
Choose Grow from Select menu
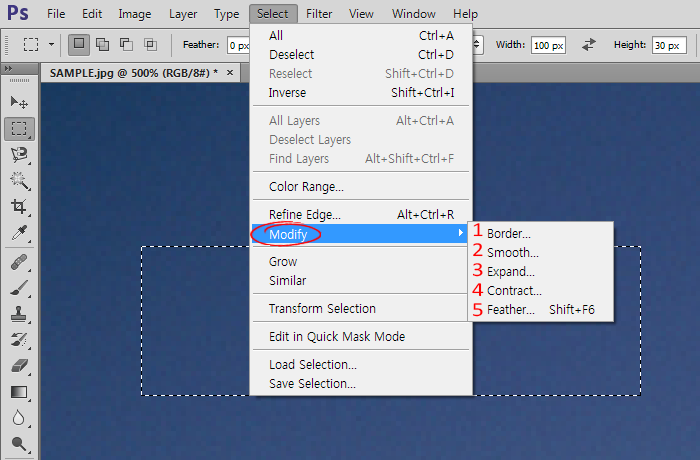point(361,261)
